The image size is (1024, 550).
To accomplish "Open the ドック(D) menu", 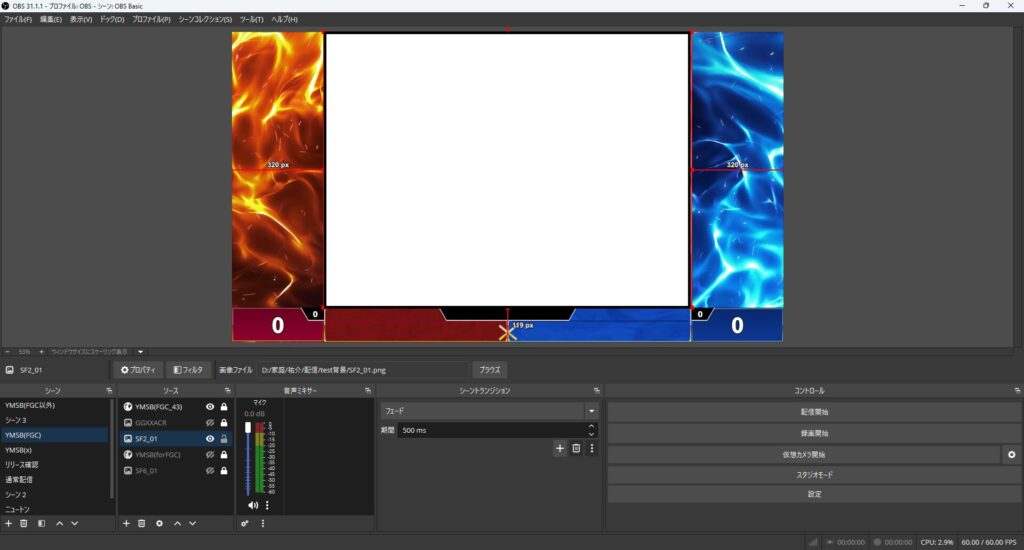I will click(x=112, y=20).
